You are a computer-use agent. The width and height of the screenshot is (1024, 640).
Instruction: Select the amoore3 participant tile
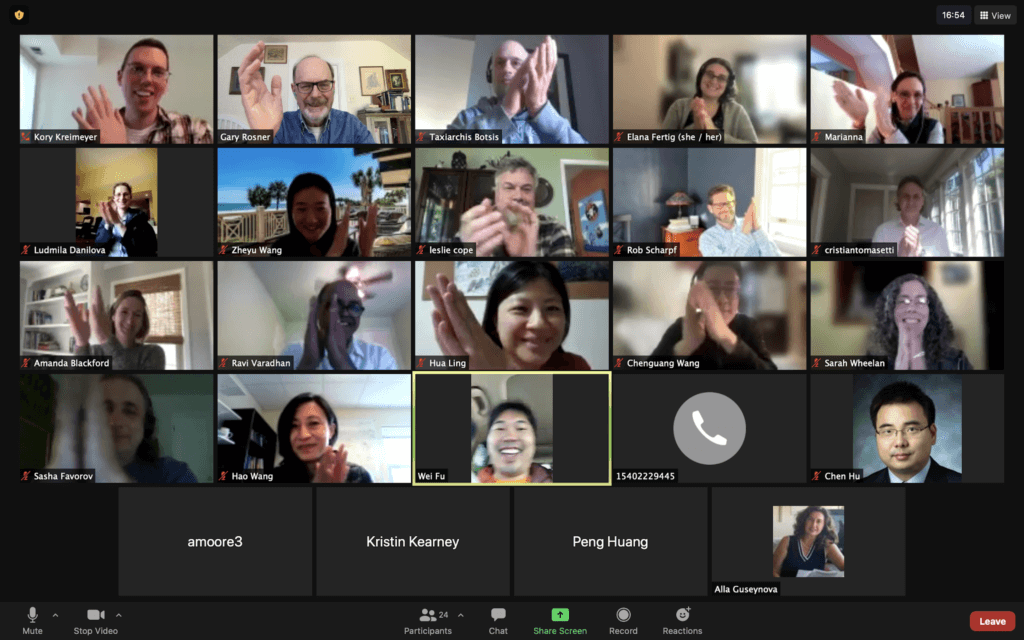tap(215, 541)
